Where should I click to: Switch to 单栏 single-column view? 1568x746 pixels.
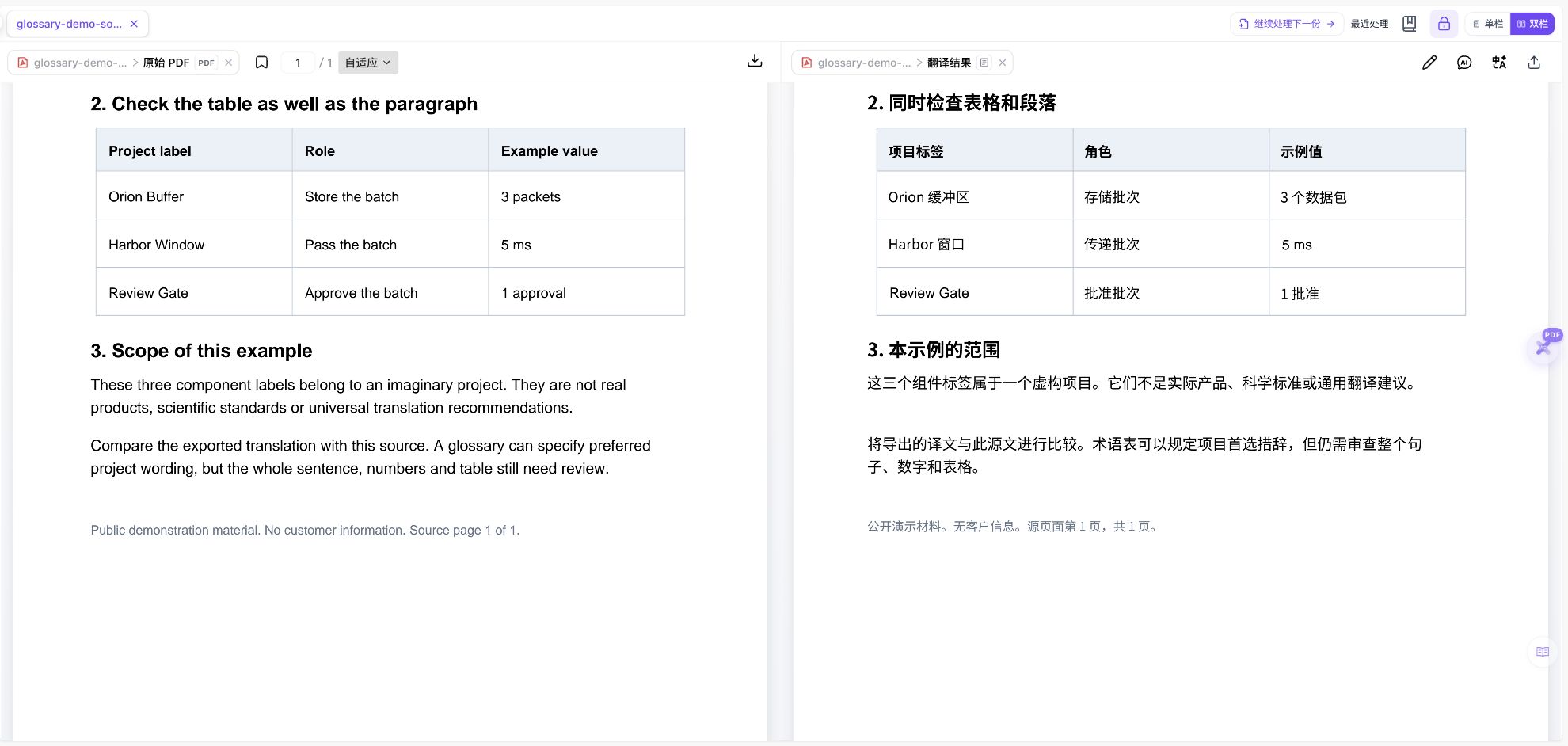[1488, 24]
